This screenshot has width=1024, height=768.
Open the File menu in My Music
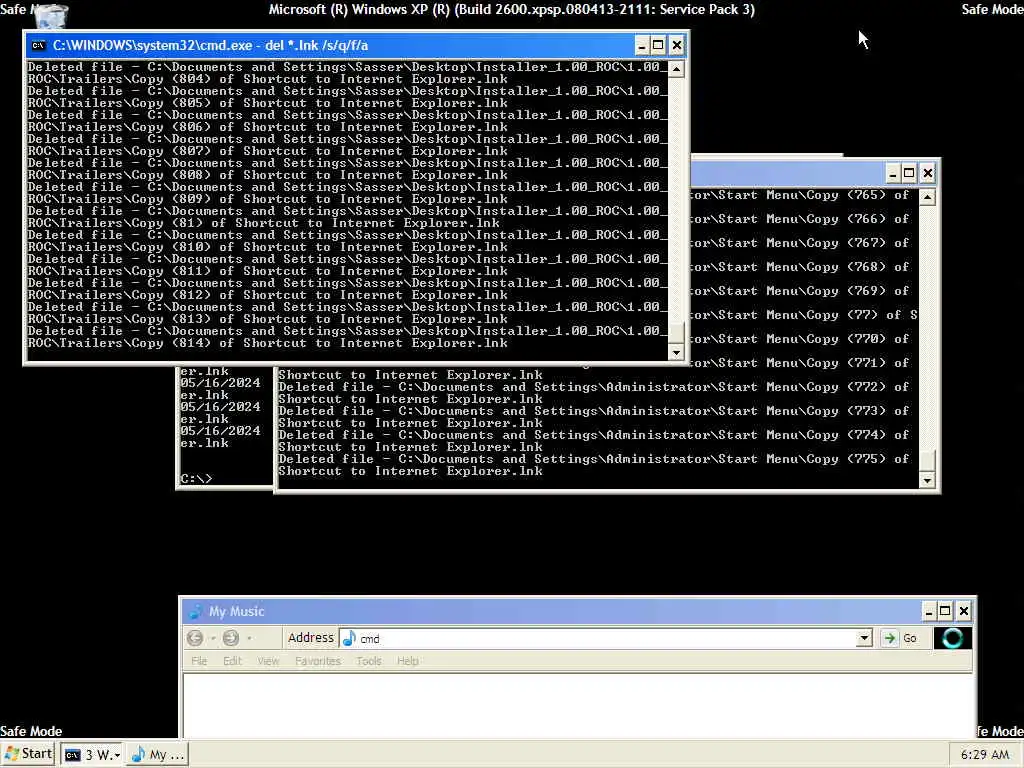click(x=199, y=661)
